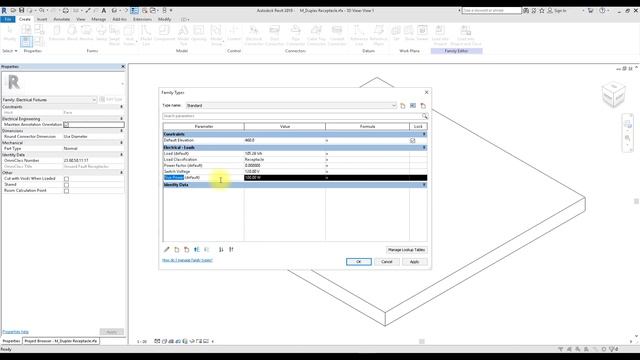Switch to the Manage ribbon tab
Screen dimensions: 640x360
99,19
